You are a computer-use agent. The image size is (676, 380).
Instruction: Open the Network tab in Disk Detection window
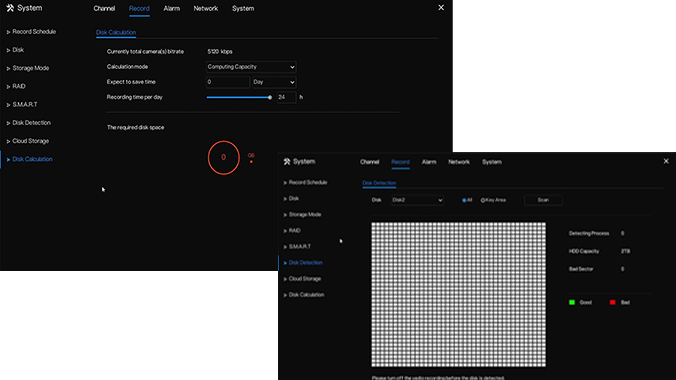pos(459,162)
